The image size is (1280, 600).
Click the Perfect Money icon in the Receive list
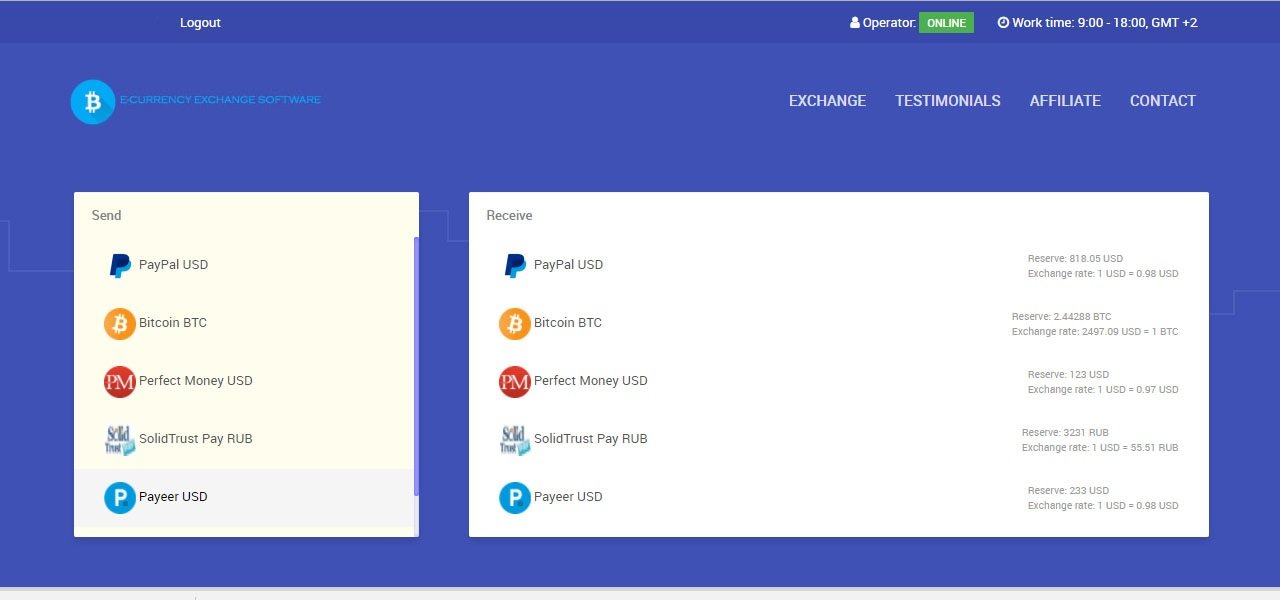[515, 381]
